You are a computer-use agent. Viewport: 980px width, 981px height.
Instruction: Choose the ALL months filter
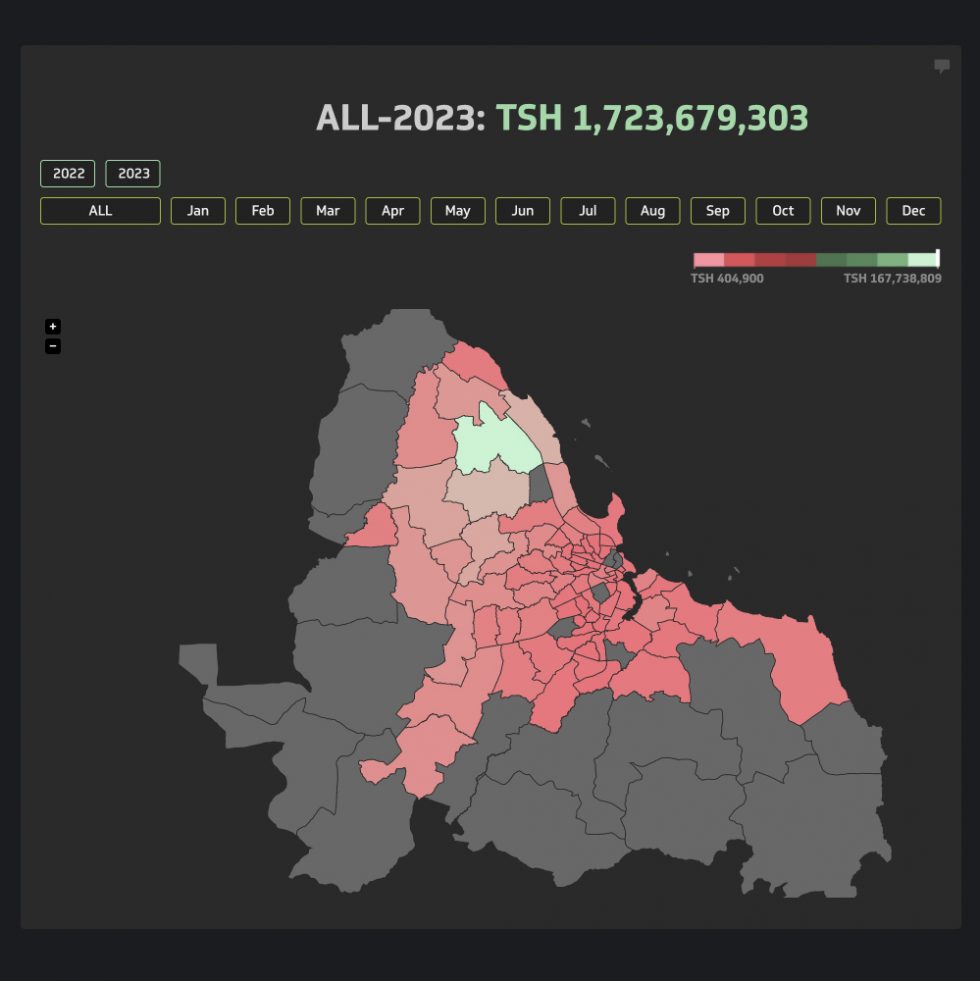pyautogui.click(x=100, y=211)
